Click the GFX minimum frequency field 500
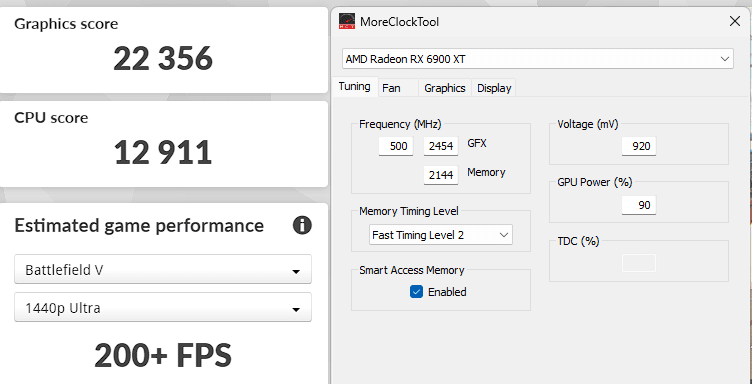Viewport: 752px width, 384px height. coord(396,146)
